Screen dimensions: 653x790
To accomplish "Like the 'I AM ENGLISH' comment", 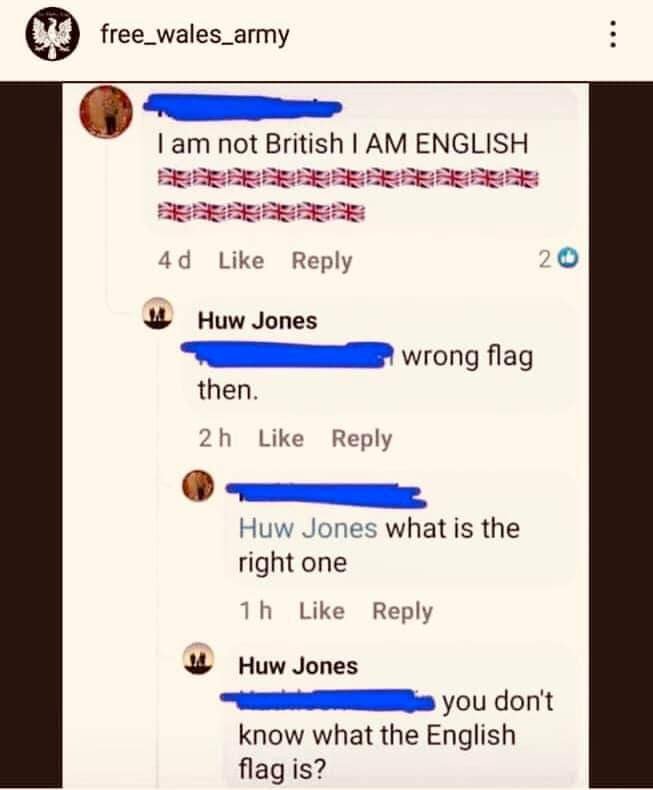I will 241,260.
